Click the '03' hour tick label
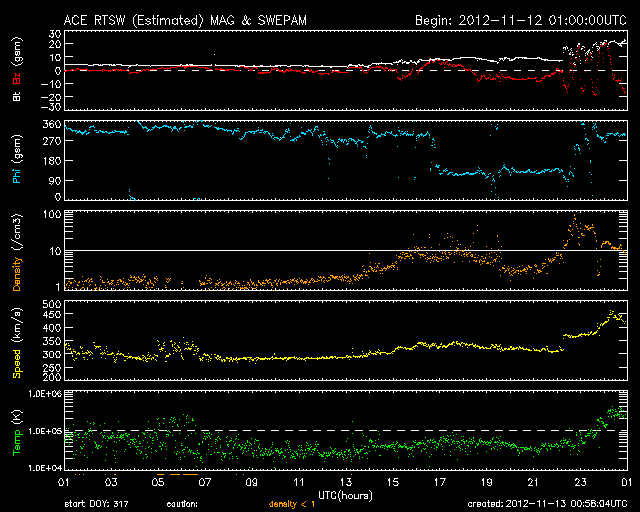This screenshot has width=640, height=512. coord(111,482)
